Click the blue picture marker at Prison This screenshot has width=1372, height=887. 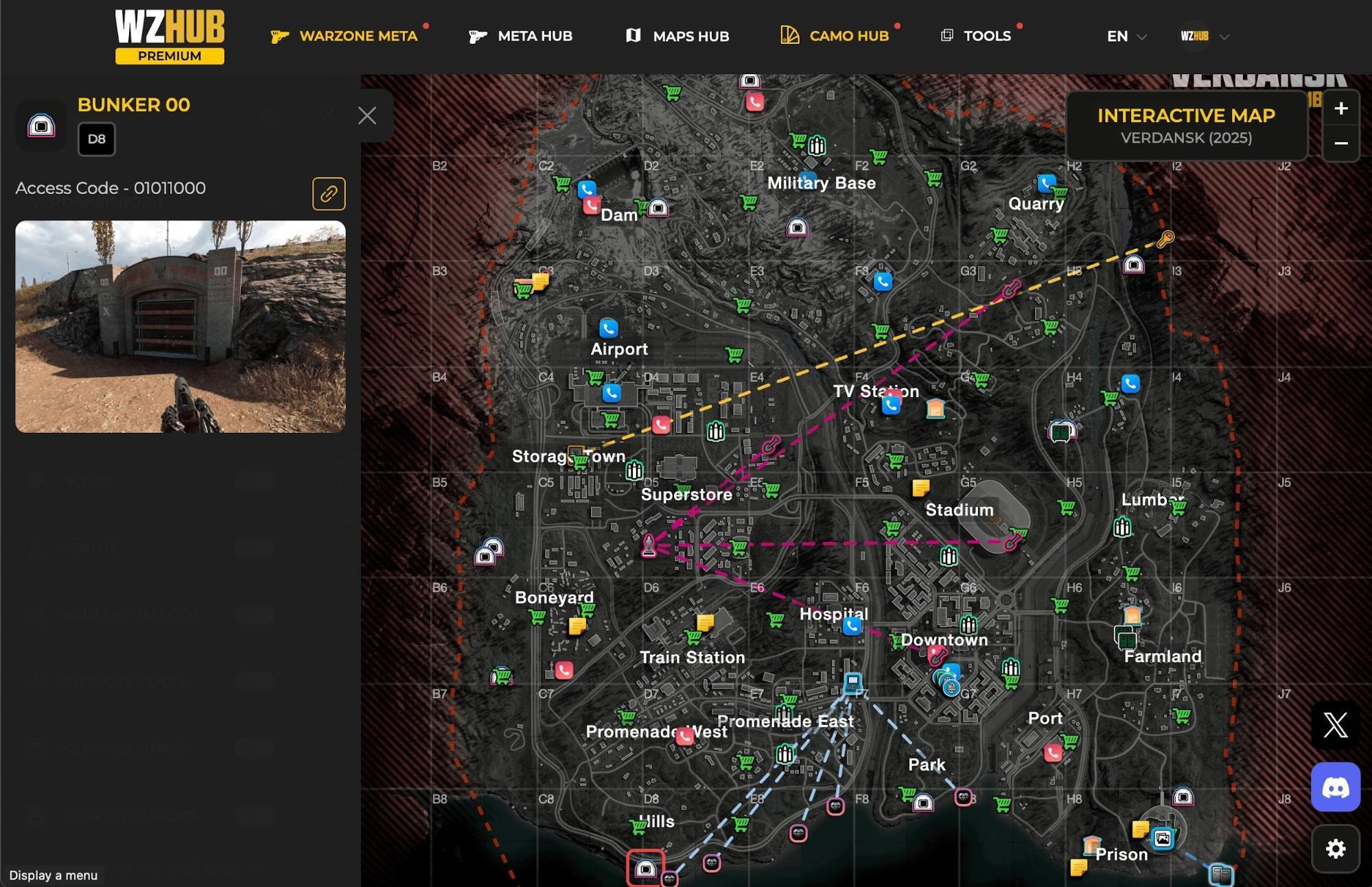(1162, 838)
